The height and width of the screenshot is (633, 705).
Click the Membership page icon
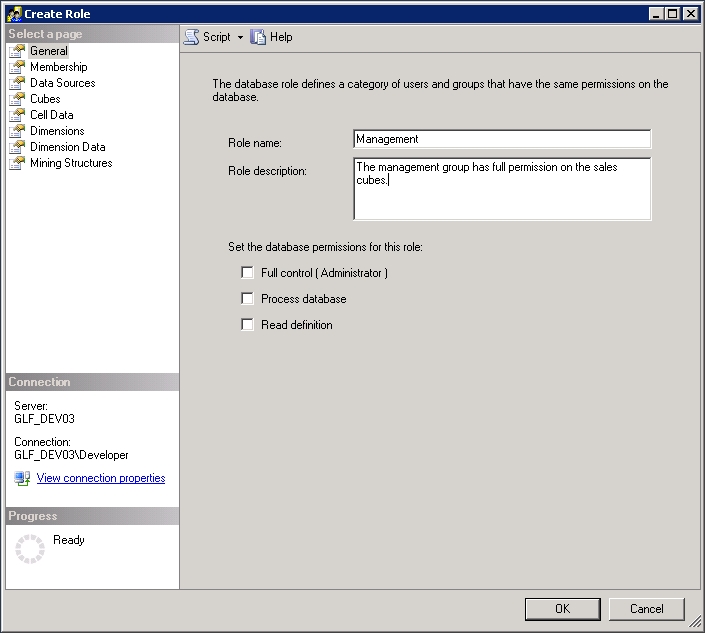tap(17, 67)
